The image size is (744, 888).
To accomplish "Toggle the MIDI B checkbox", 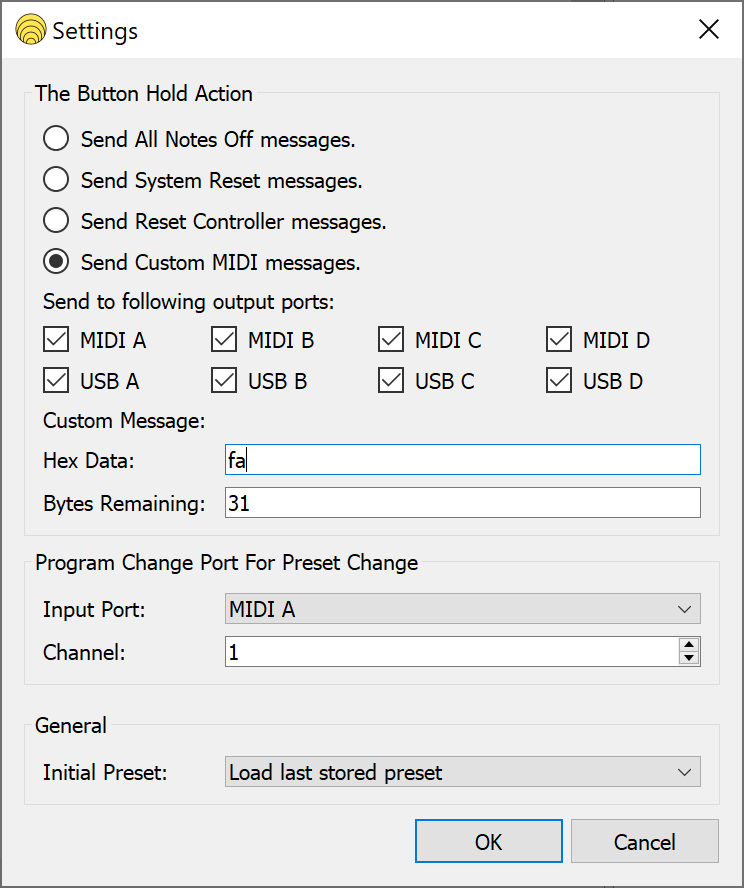I will point(224,340).
